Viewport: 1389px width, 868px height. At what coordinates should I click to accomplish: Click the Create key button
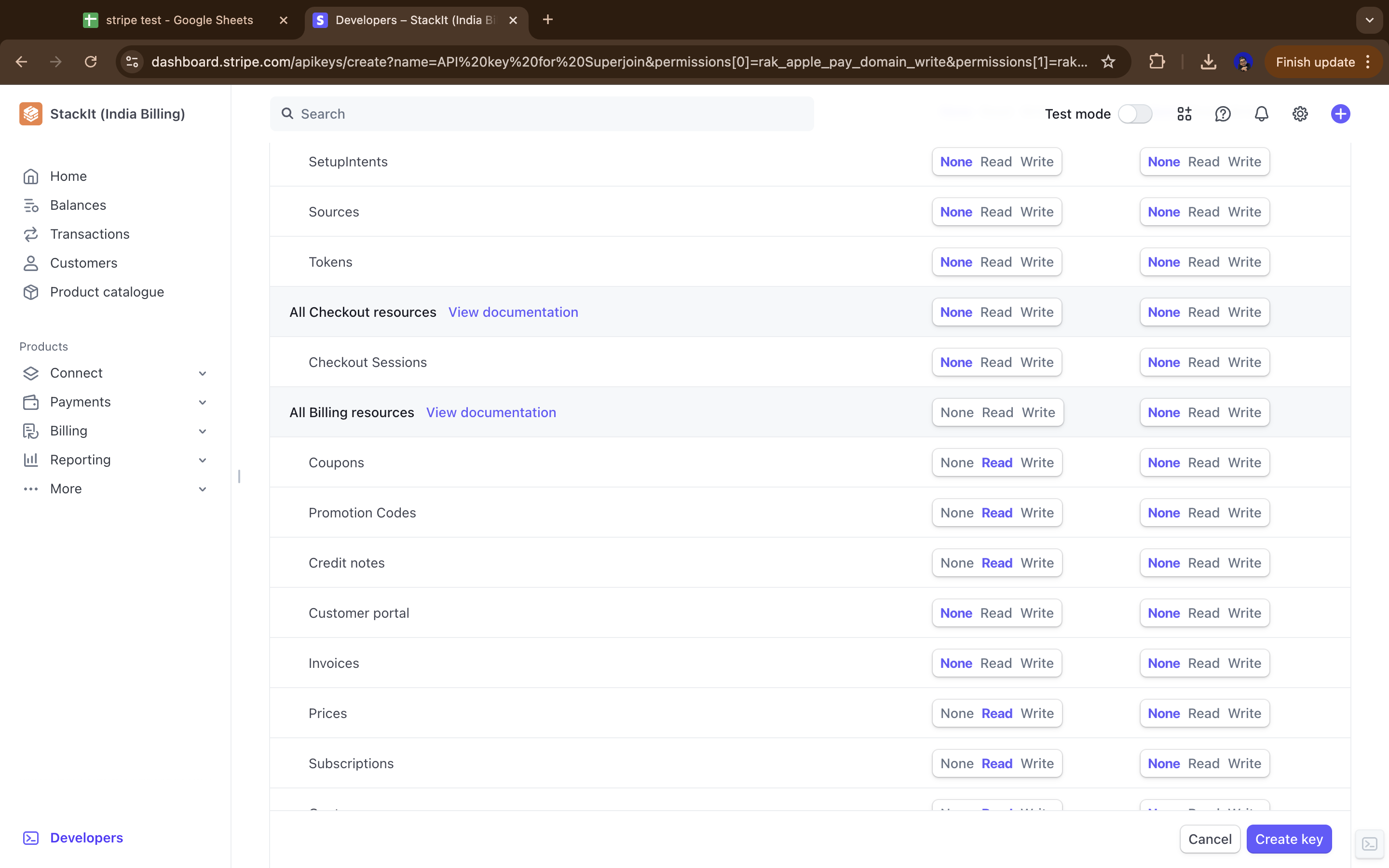coord(1289,839)
